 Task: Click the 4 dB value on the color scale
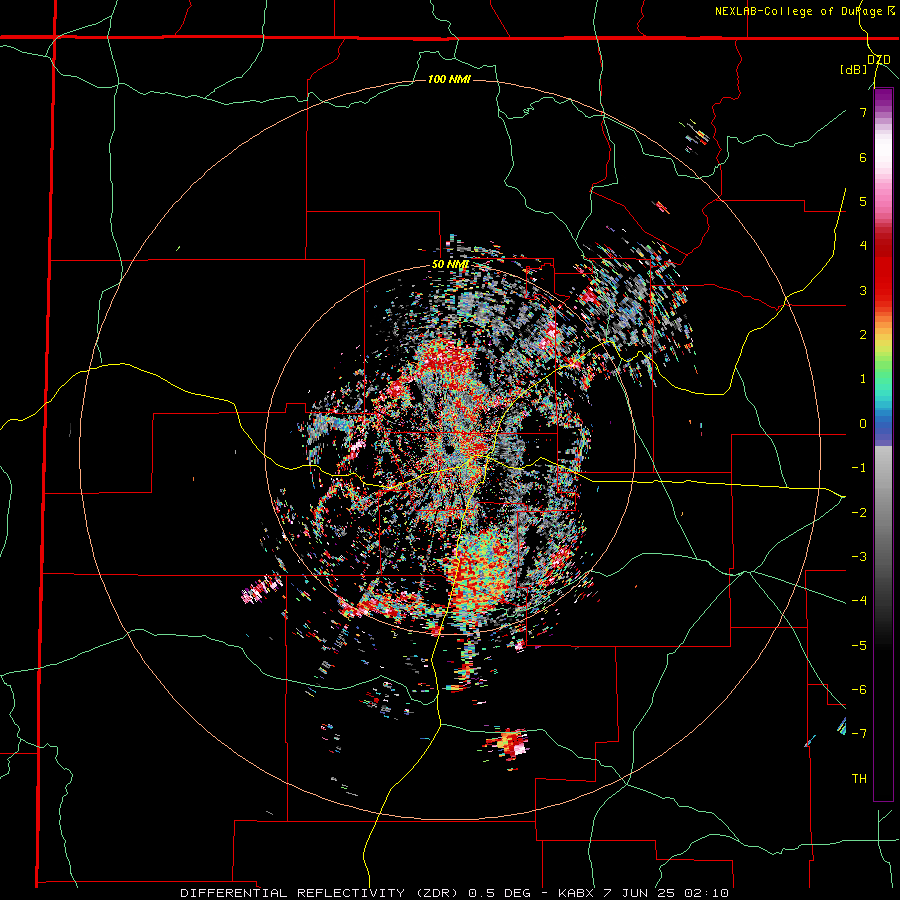click(863, 246)
